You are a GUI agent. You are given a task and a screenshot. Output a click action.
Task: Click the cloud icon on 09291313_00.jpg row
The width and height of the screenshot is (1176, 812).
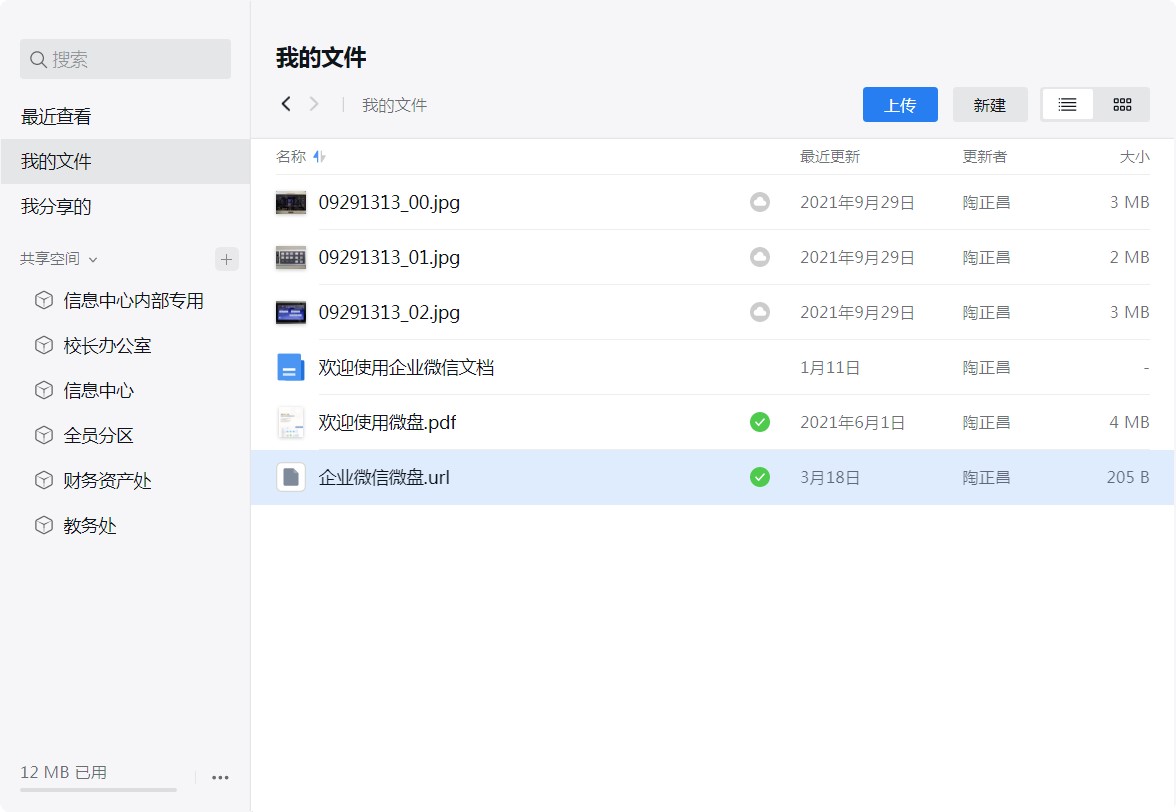[x=760, y=203]
